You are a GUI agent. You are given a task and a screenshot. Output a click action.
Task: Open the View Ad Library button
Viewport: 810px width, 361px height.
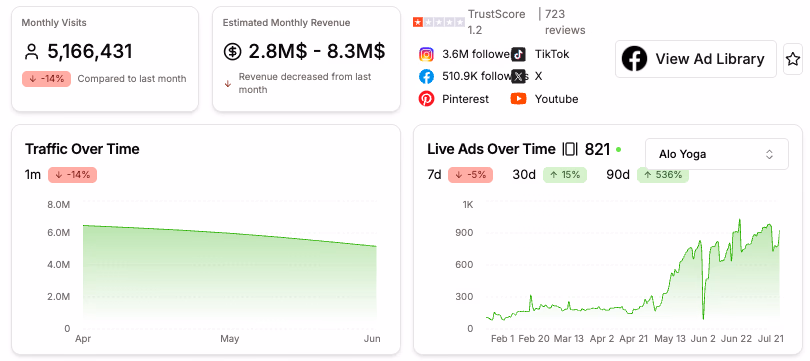point(696,59)
